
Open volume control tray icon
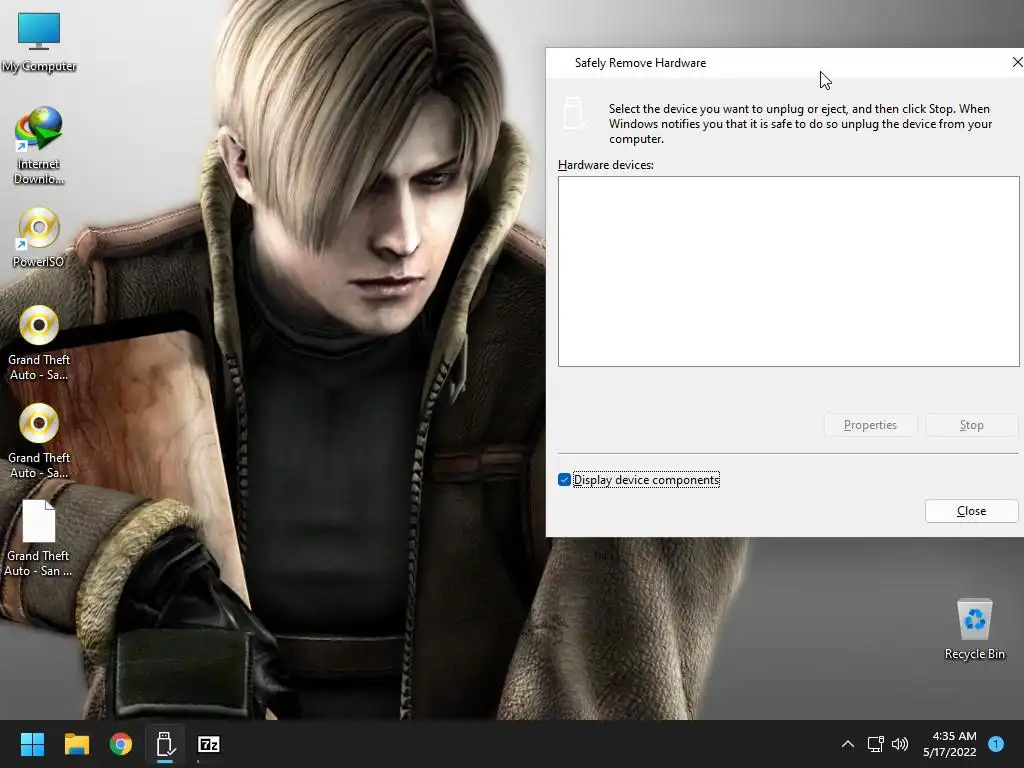click(900, 744)
